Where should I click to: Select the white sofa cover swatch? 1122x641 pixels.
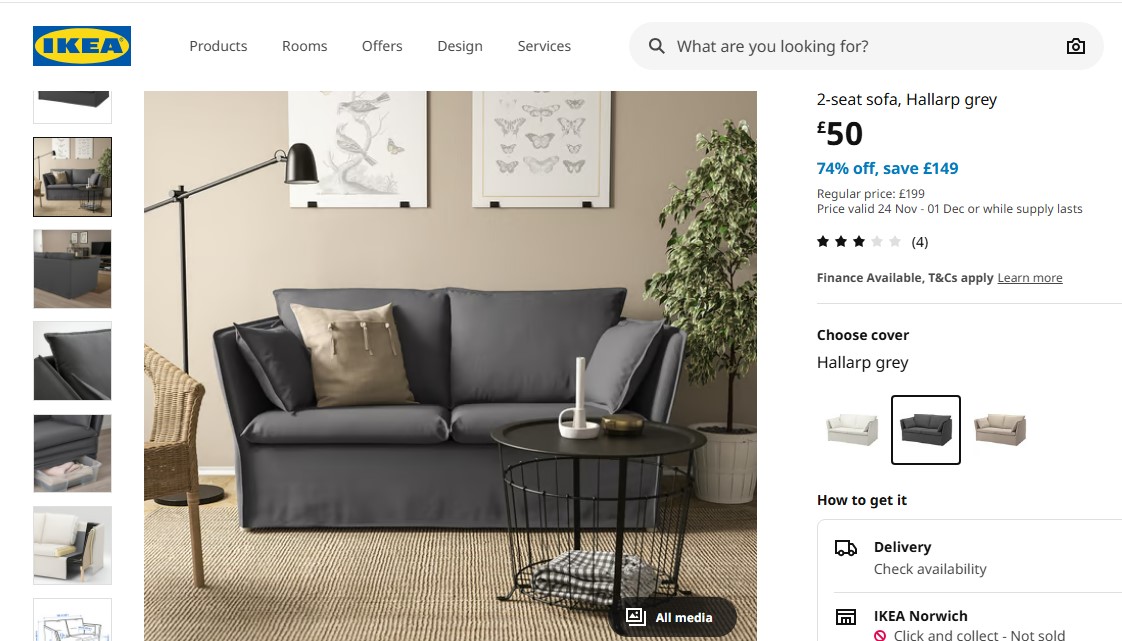coord(852,429)
